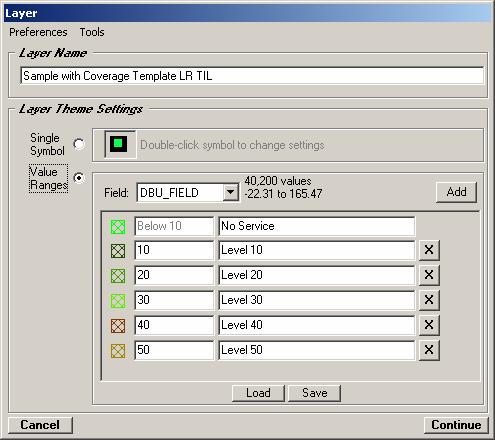495x440 pixels.
Task: Click the brown symbol icon for range 40
Action: point(118,326)
